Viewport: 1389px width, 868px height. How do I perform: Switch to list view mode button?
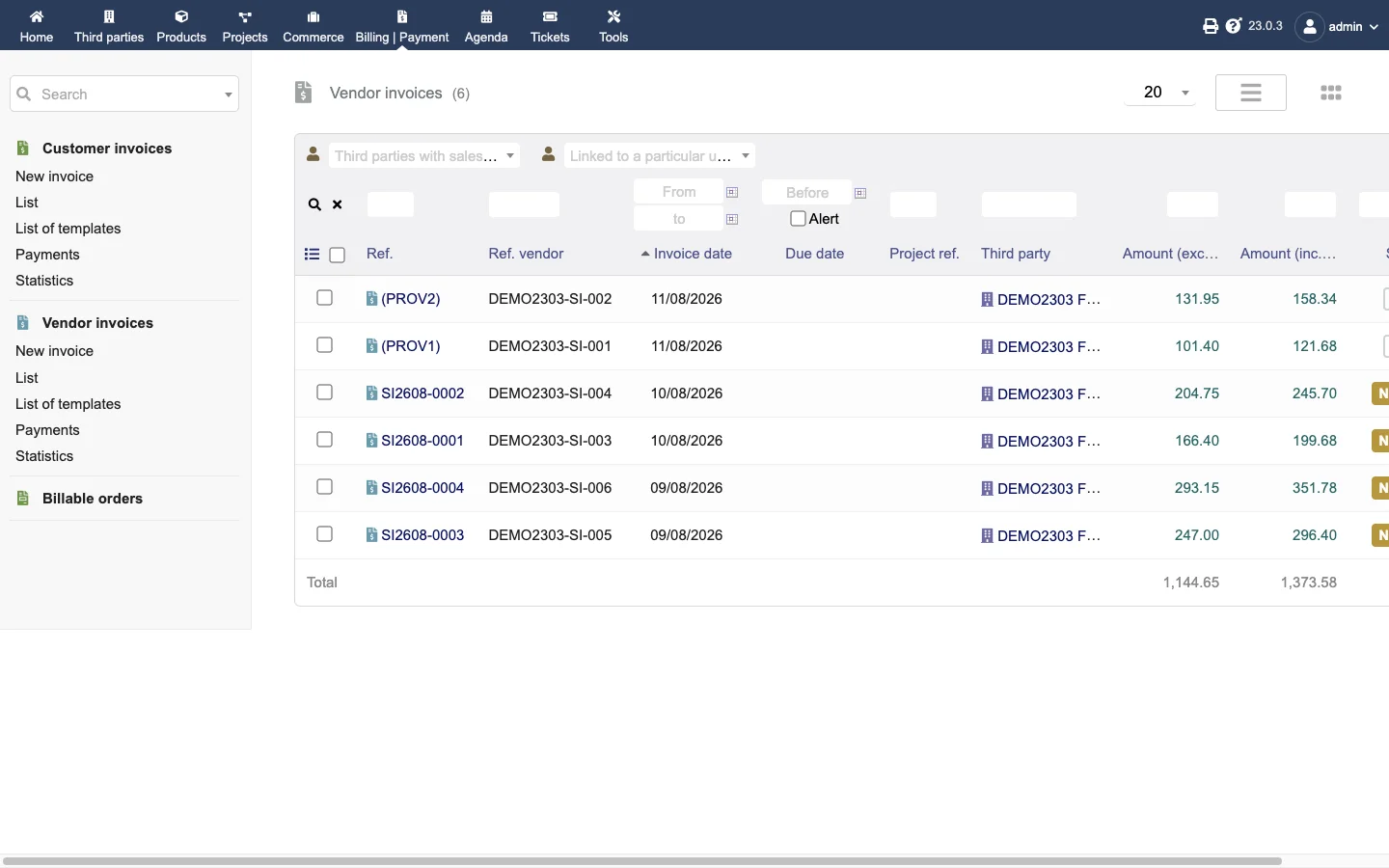1251,93
